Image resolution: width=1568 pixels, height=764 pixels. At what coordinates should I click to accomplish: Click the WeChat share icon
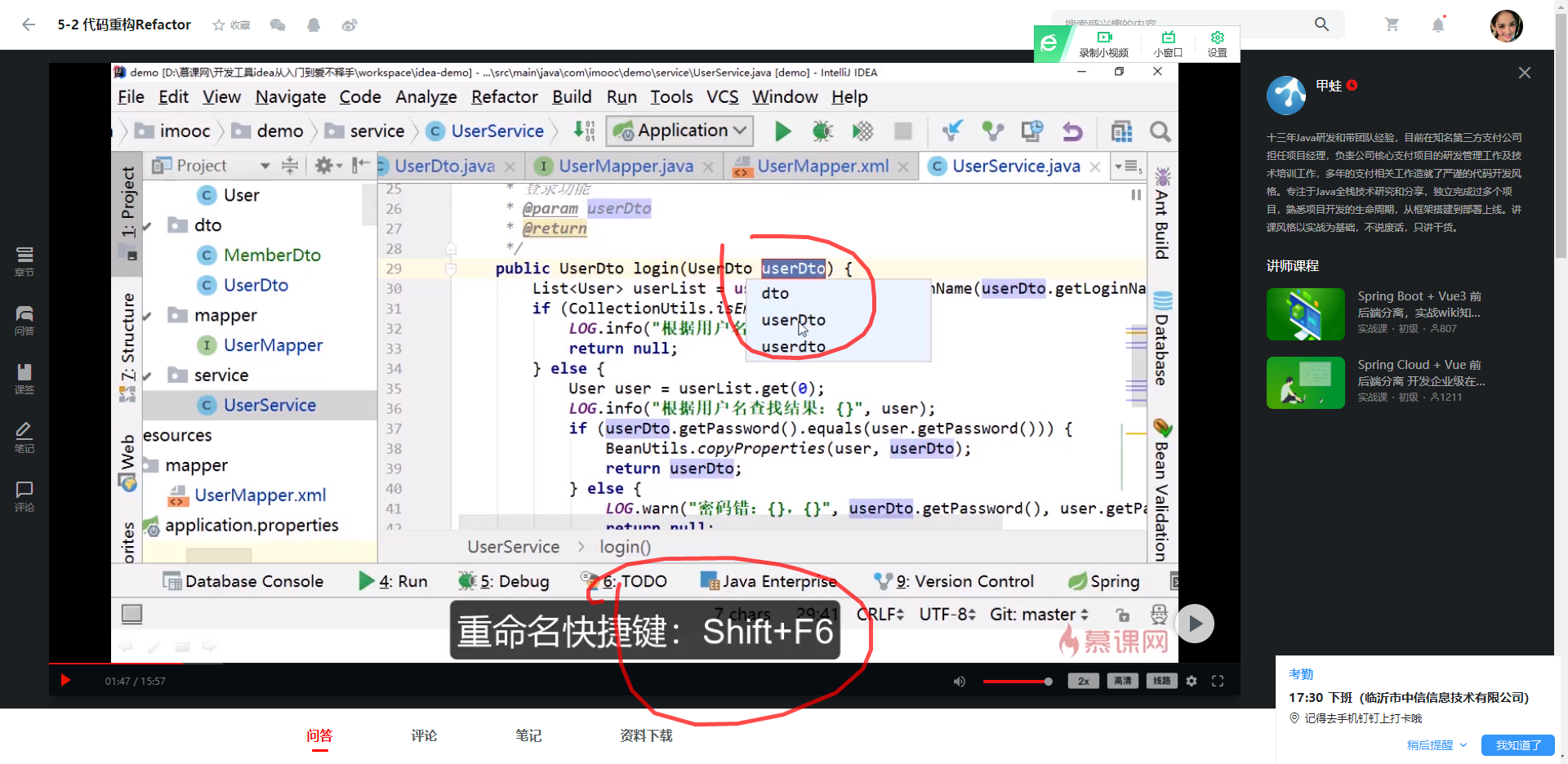coord(278,25)
